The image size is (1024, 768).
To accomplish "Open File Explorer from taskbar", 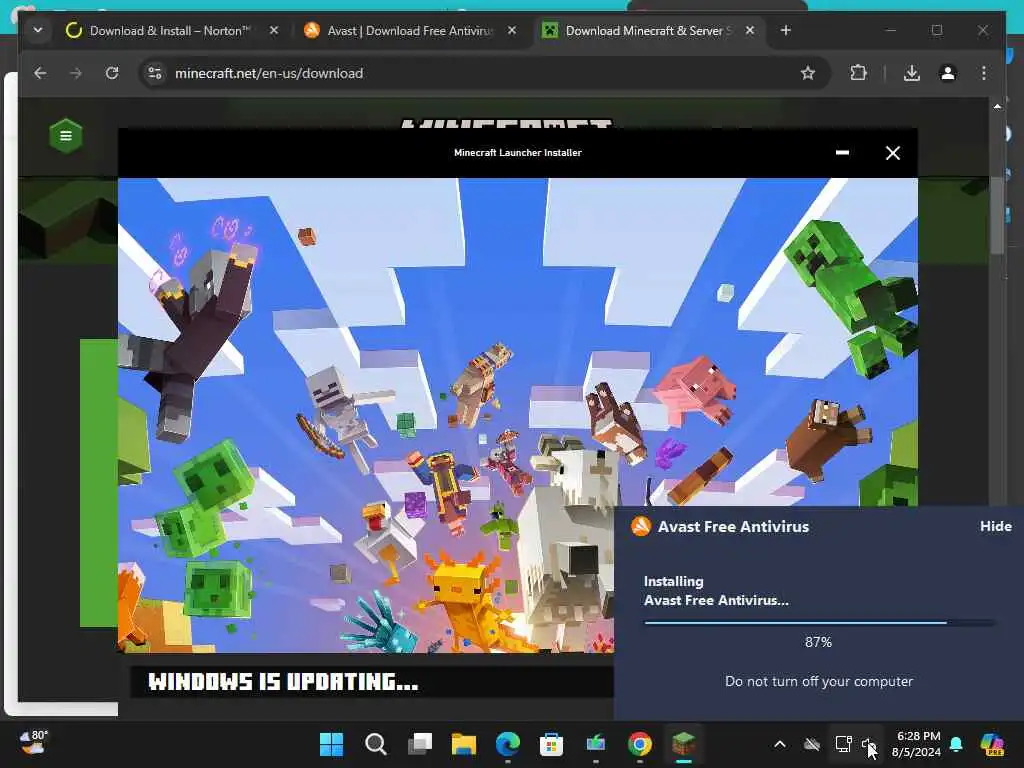I will 464,744.
